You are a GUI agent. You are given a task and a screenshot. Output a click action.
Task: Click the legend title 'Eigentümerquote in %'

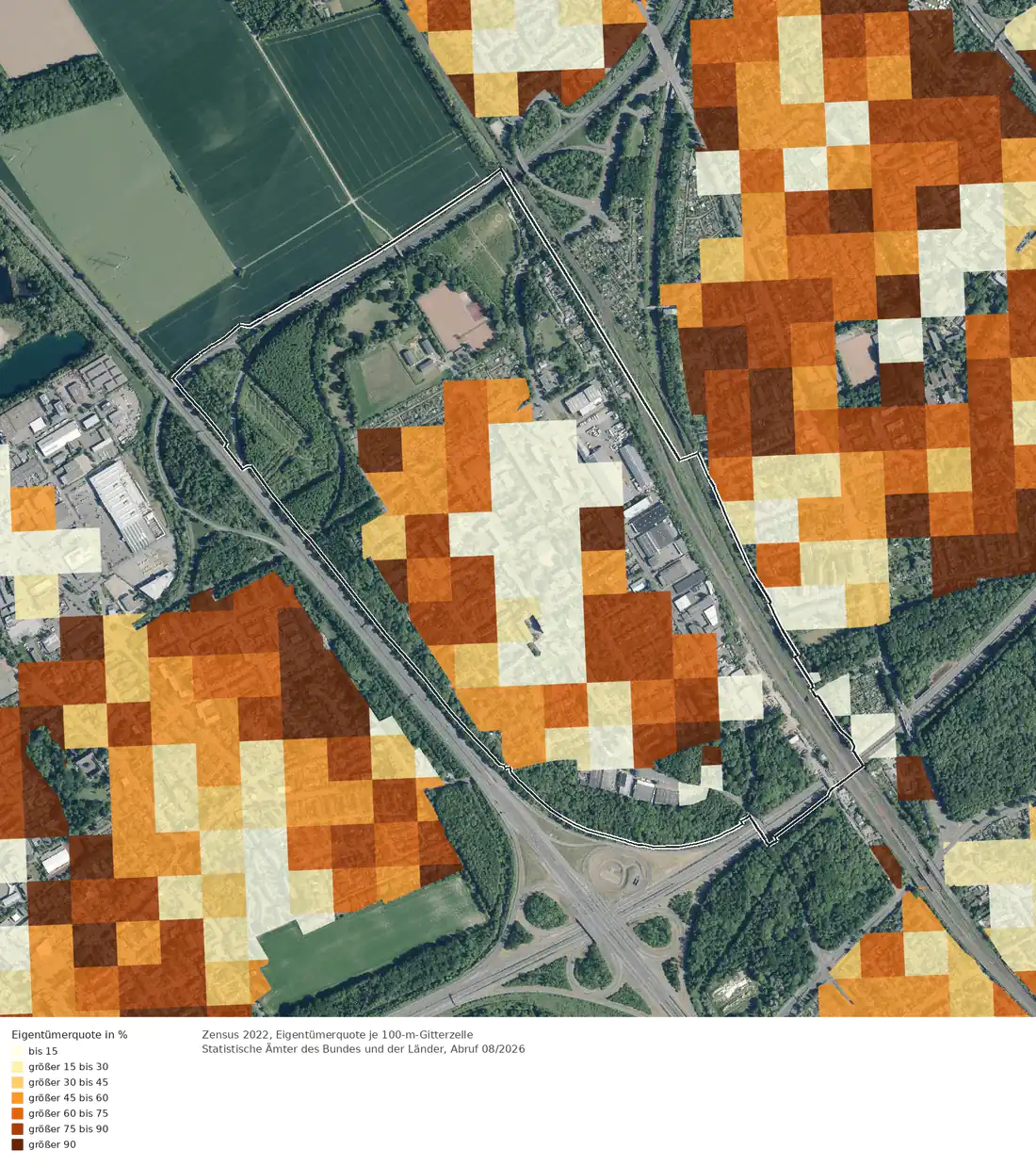[x=70, y=1035]
